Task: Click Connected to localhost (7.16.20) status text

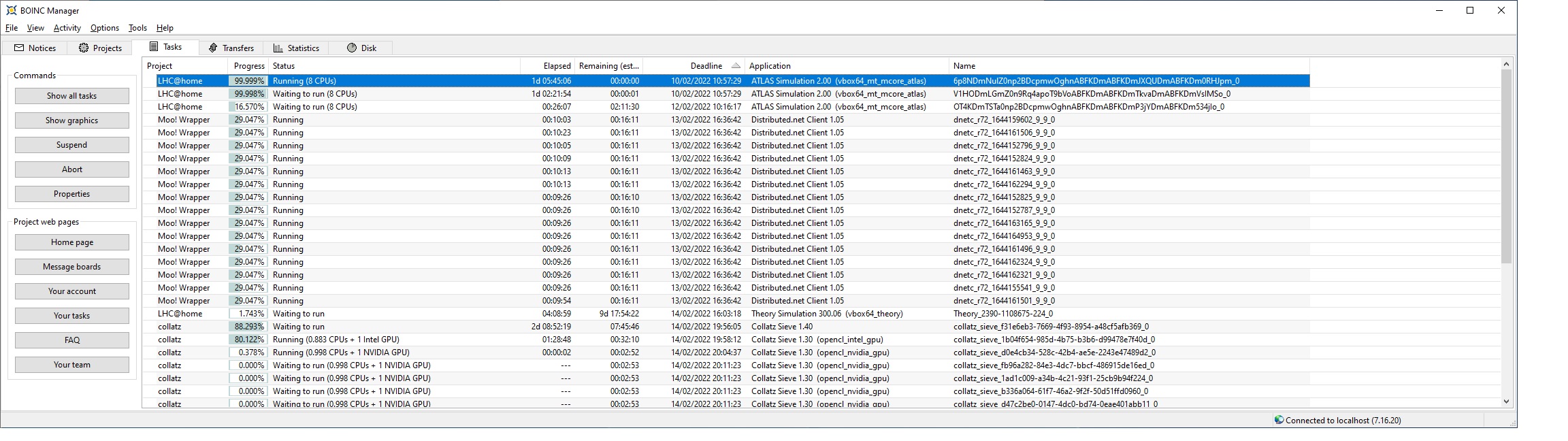Action: click(x=1343, y=421)
